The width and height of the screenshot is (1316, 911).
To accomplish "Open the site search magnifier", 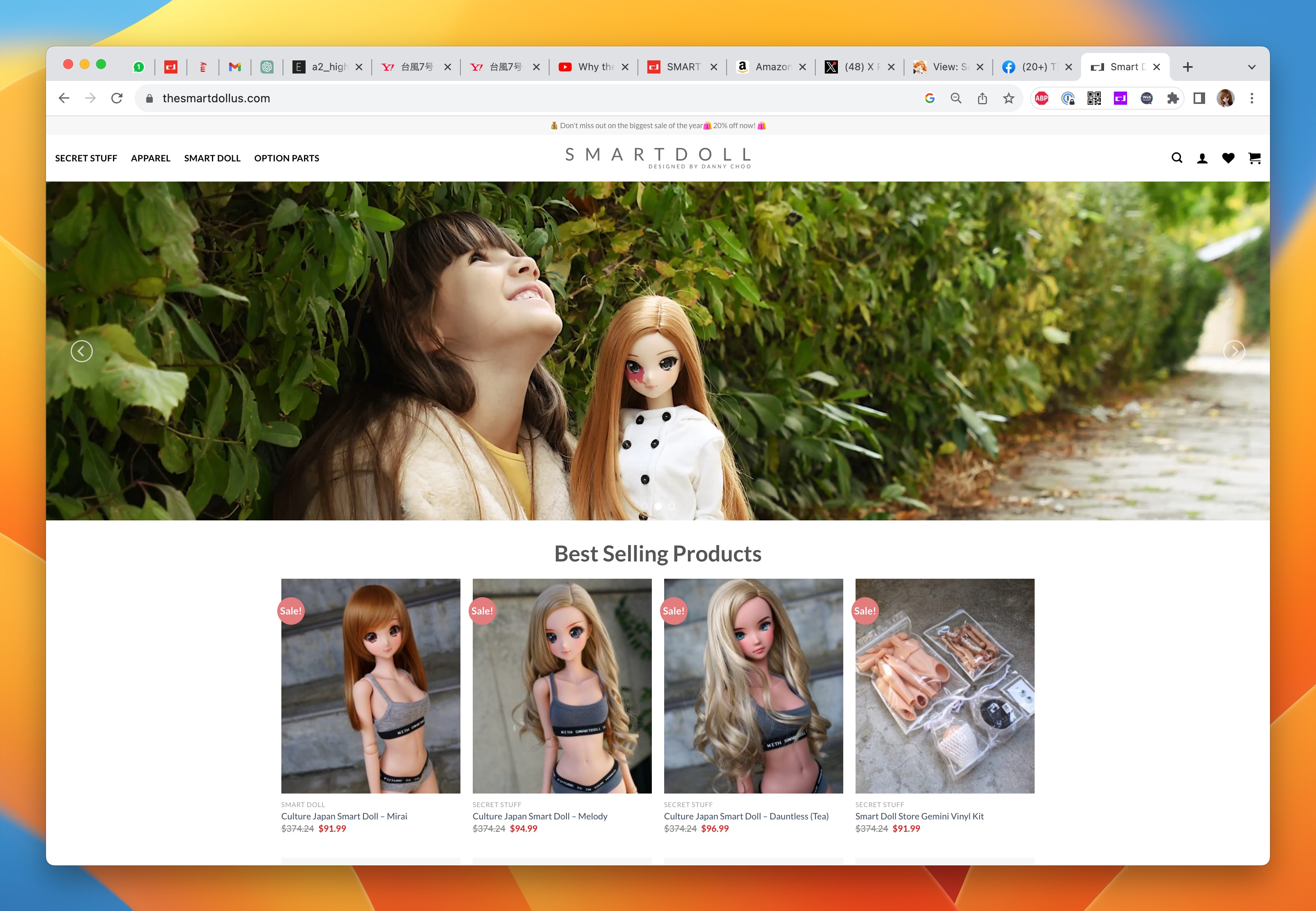I will (x=1177, y=158).
